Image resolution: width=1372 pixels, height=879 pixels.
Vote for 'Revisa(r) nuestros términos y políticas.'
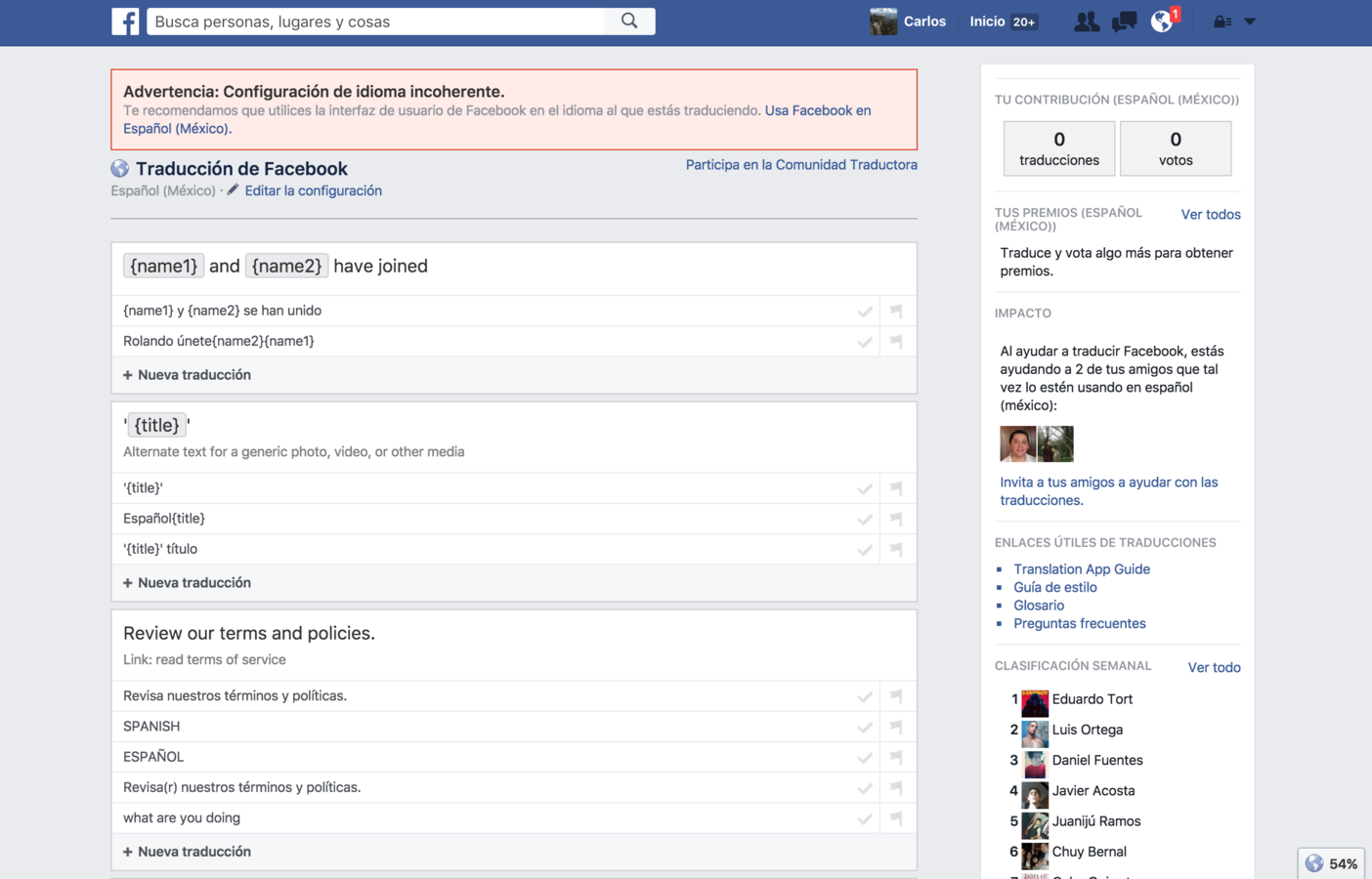(x=865, y=788)
